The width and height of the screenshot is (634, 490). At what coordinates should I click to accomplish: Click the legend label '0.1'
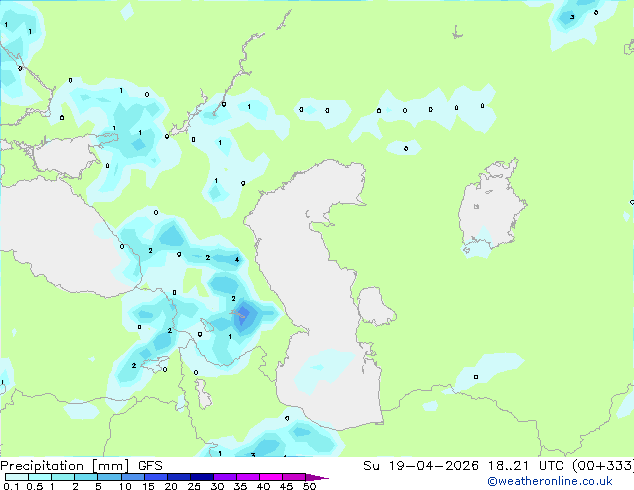[x=11, y=486]
